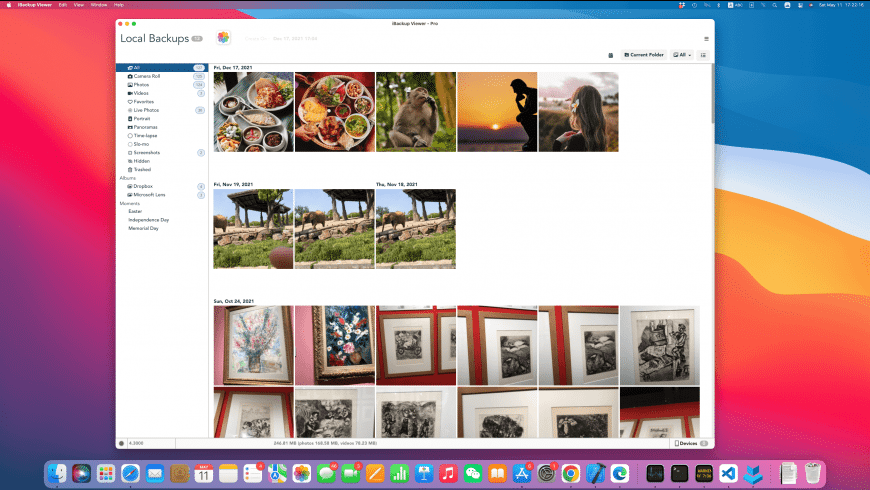Click the round status icon at bottom left
This screenshot has width=870, height=490.
click(x=122, y=443)
